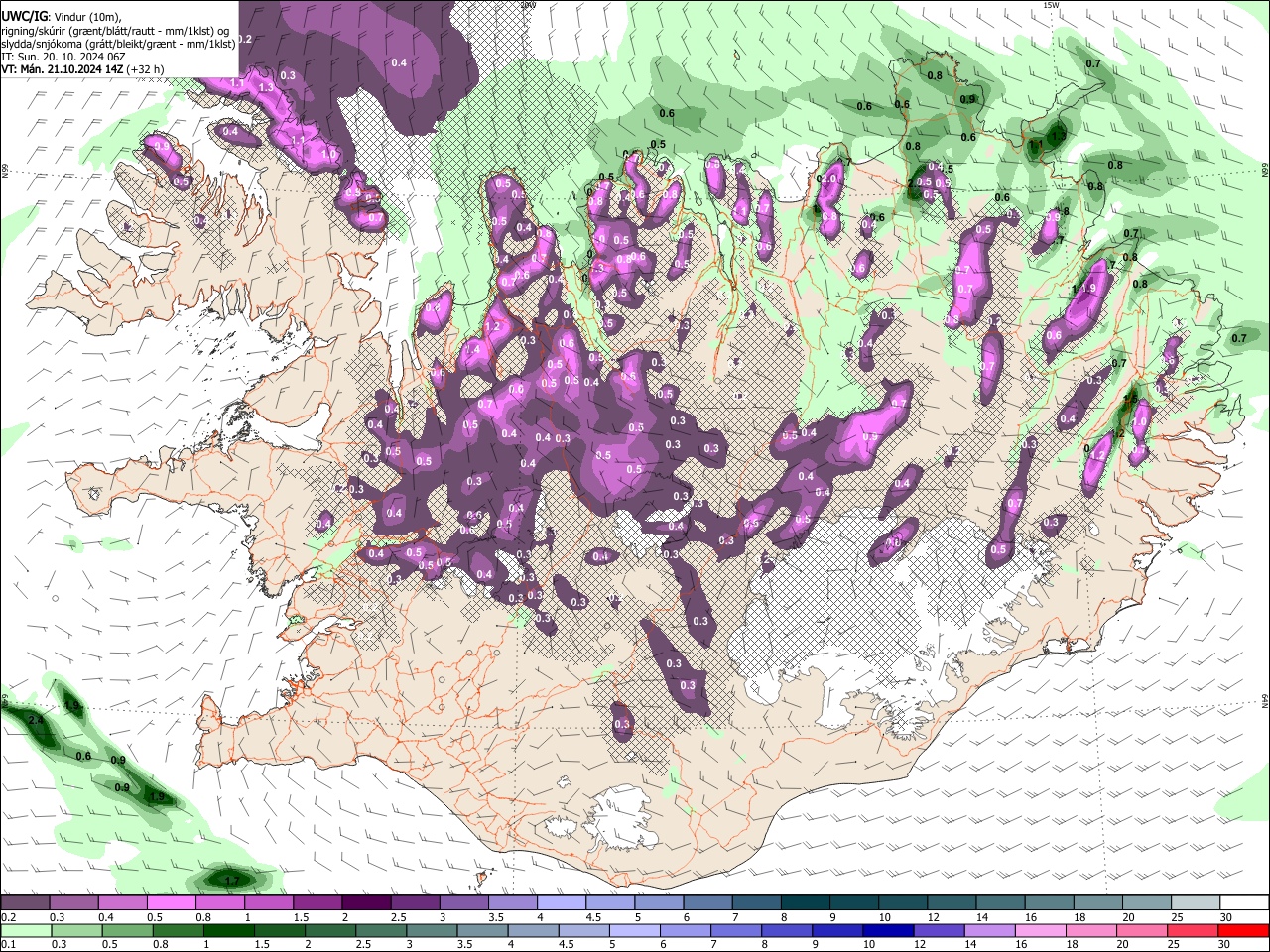Viewport: 1270px width, 952px height.
Task: Click the 'slydda/snjókoma' line in the title box
Action: click(x=118, y=44)
